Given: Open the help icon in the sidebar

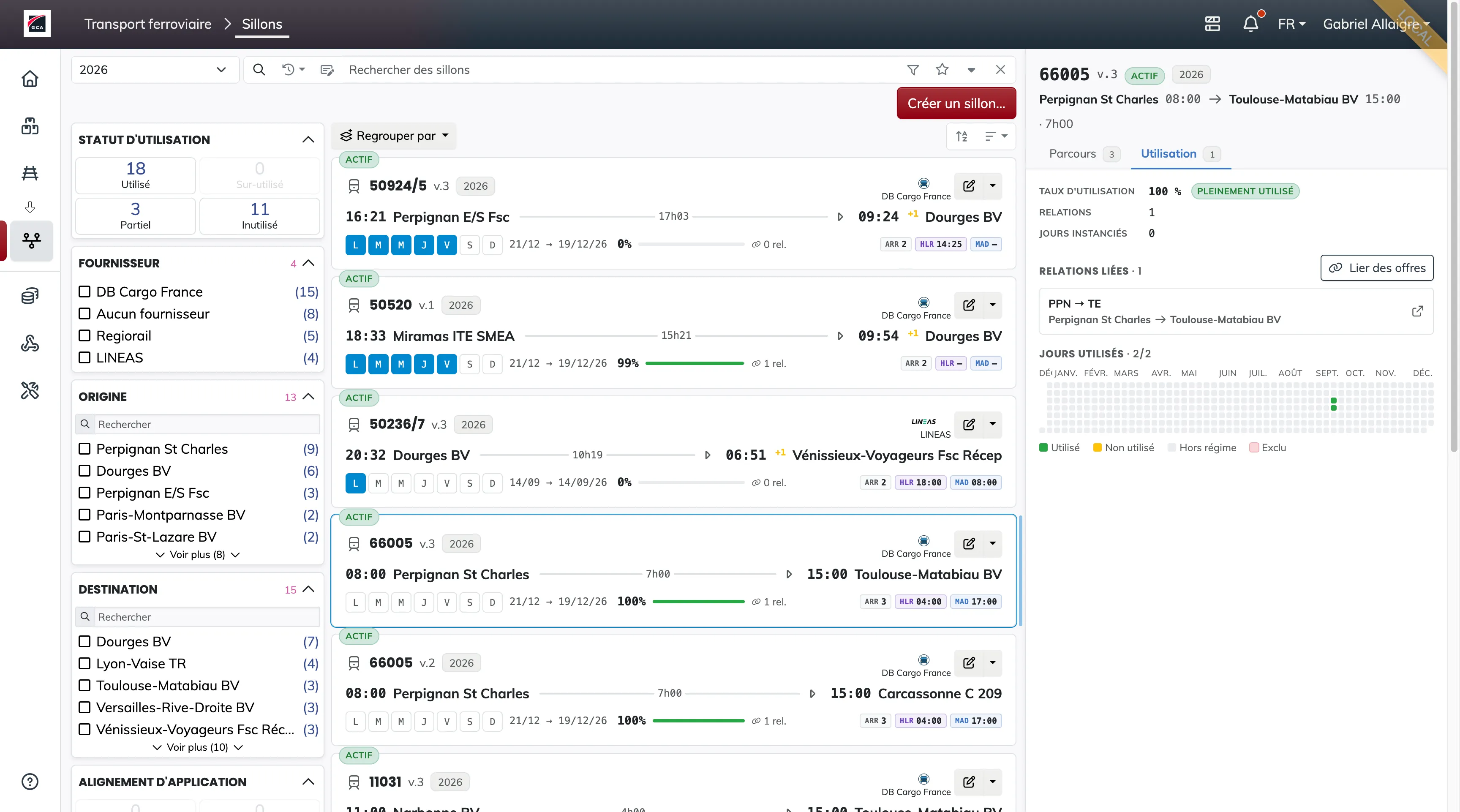Looking at the screenshot, I should 30,782.
